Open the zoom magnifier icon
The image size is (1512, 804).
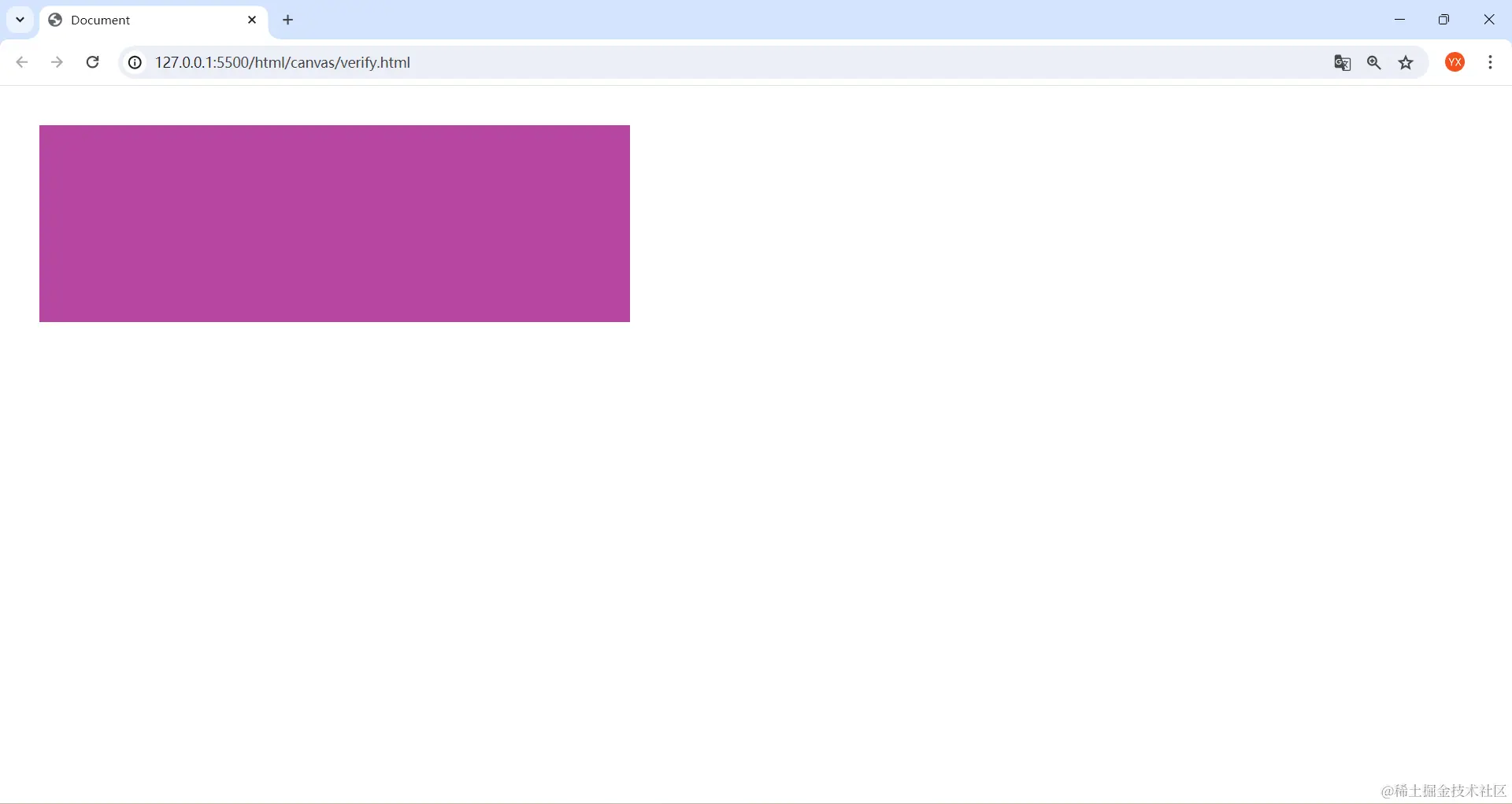(x=1374, y=63)
